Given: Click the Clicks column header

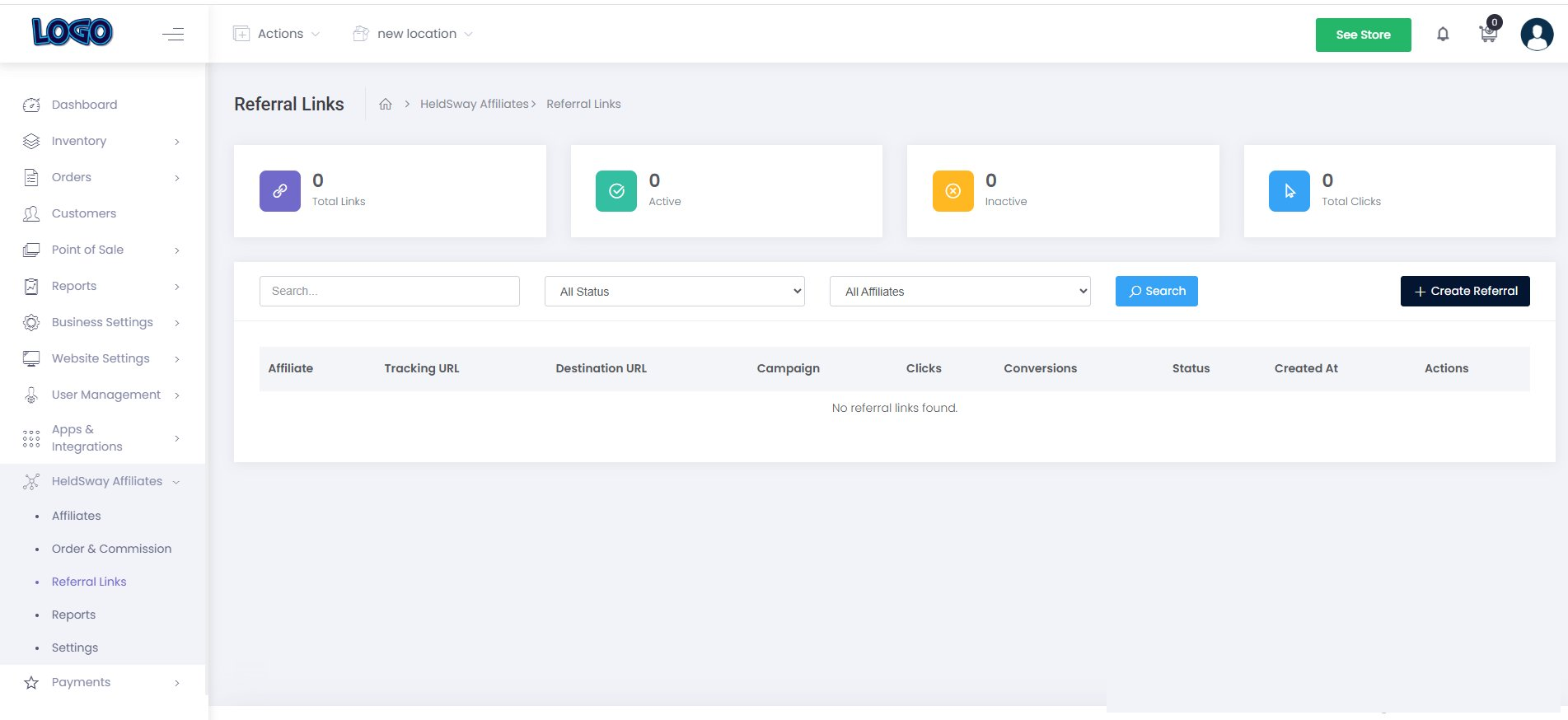Looking at the screenshot, I should click(924, 368).
